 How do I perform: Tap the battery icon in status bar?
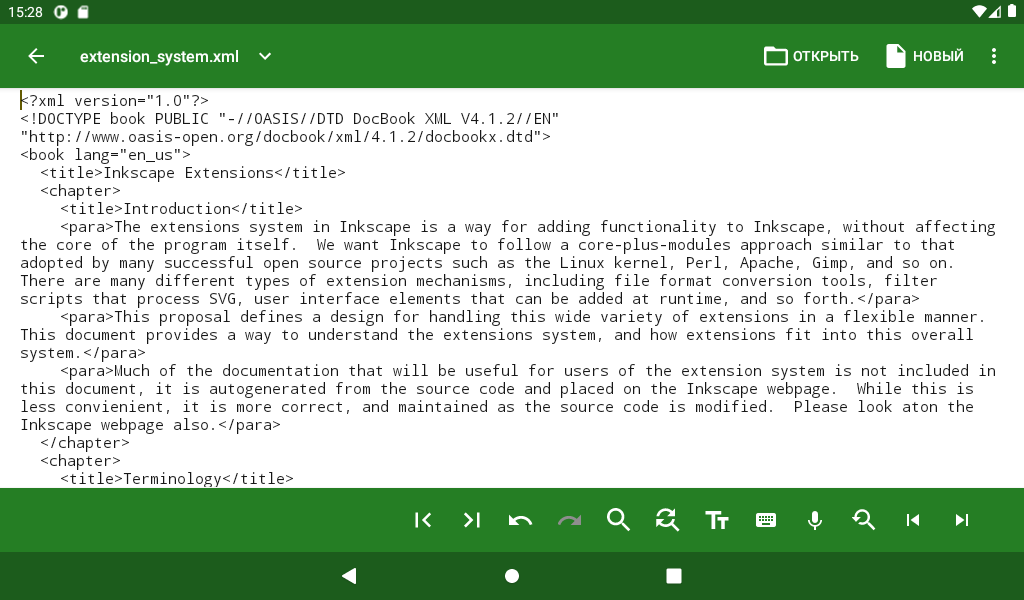[x=1012, y=12]
